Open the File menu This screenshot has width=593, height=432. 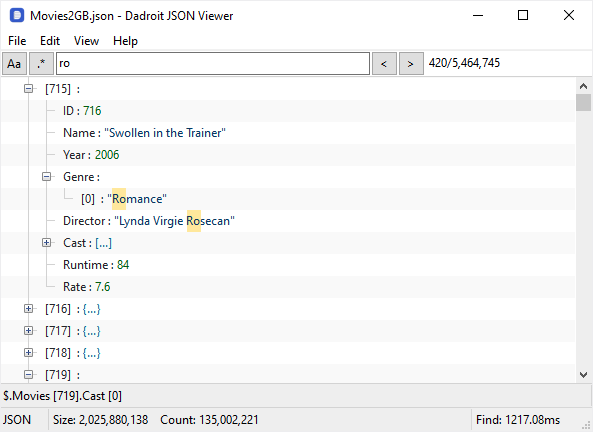17,41
